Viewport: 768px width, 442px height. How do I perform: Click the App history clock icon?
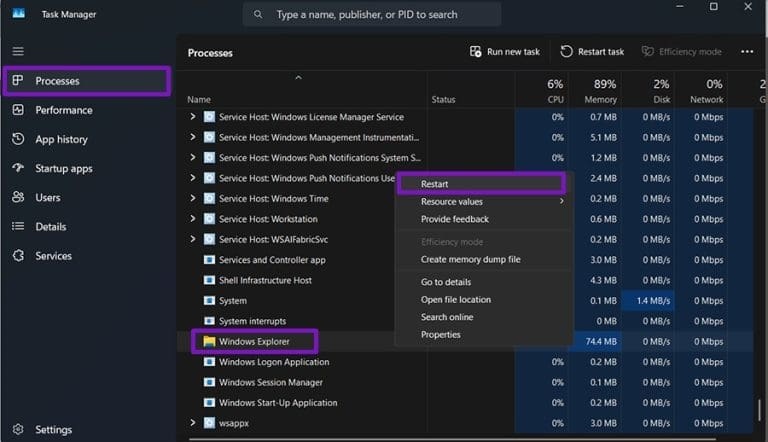coord(18,139)
